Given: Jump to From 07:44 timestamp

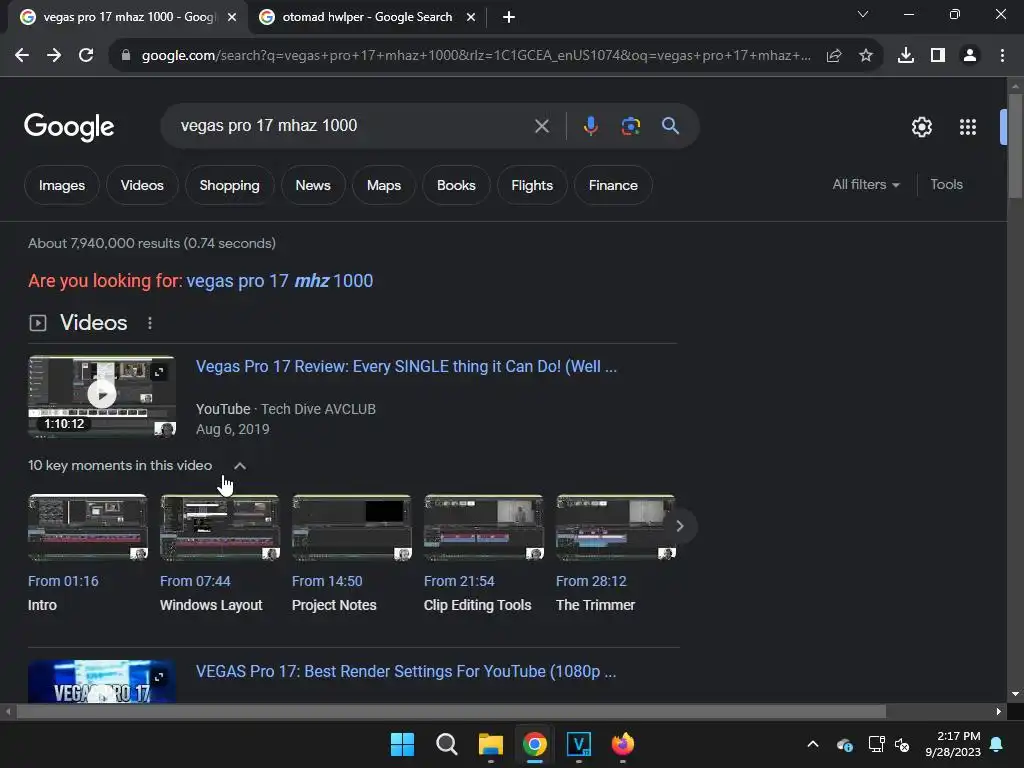Looking at the screenshot, I should pos(195,581).
